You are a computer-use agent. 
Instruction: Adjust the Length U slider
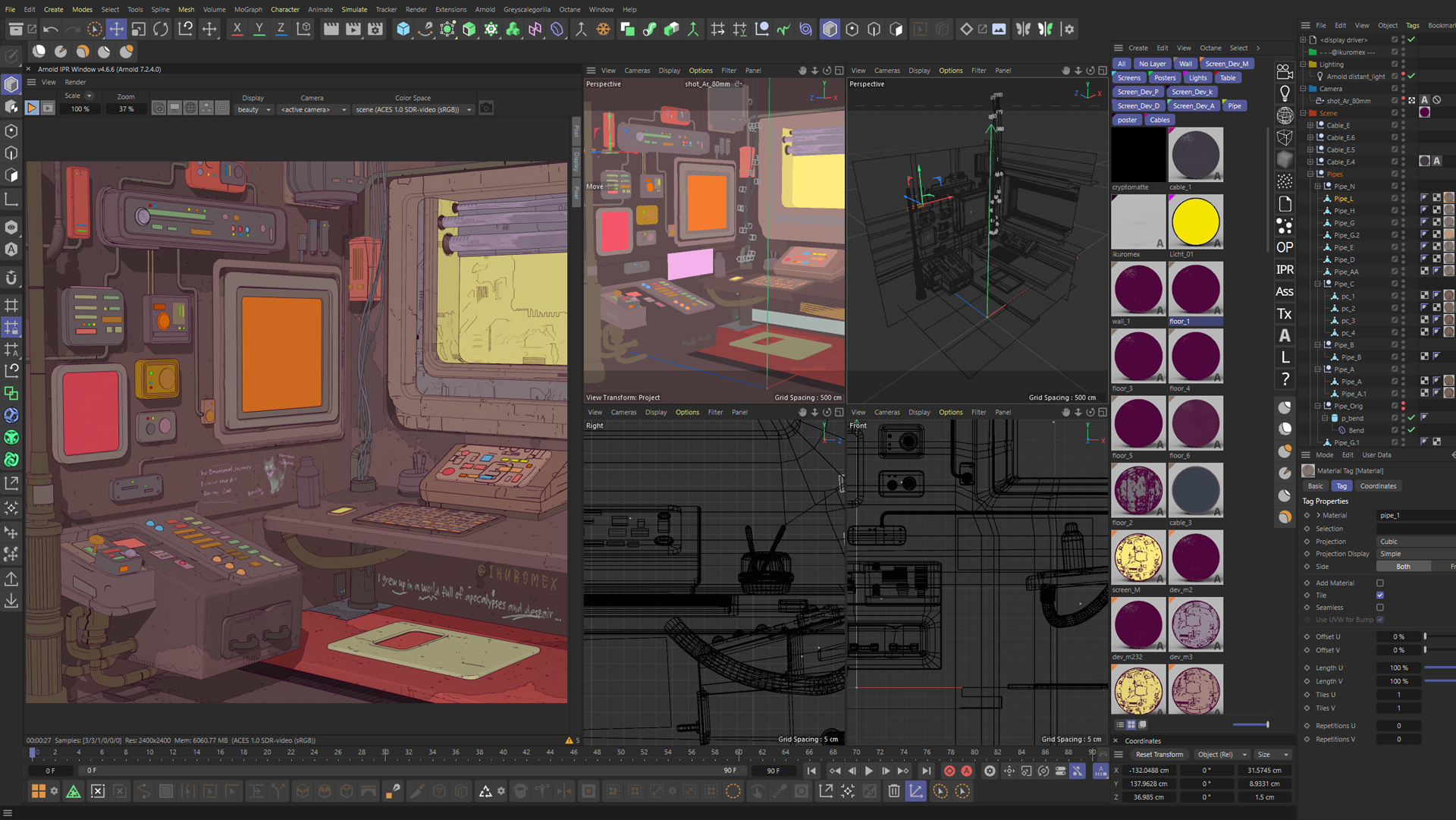pos(1439,668)
